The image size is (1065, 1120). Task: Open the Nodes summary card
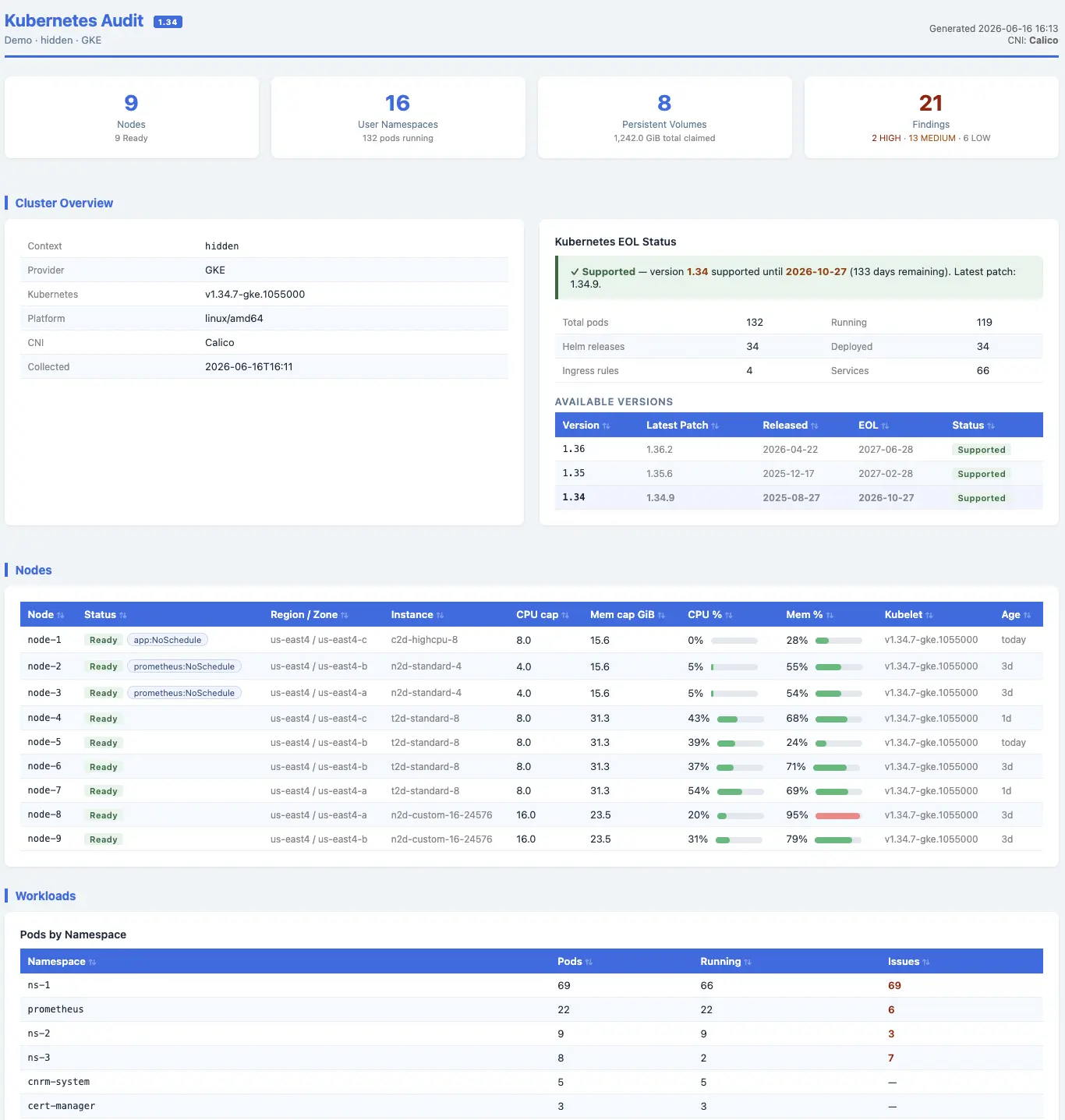pyautogui.click(x=132, y=118)
